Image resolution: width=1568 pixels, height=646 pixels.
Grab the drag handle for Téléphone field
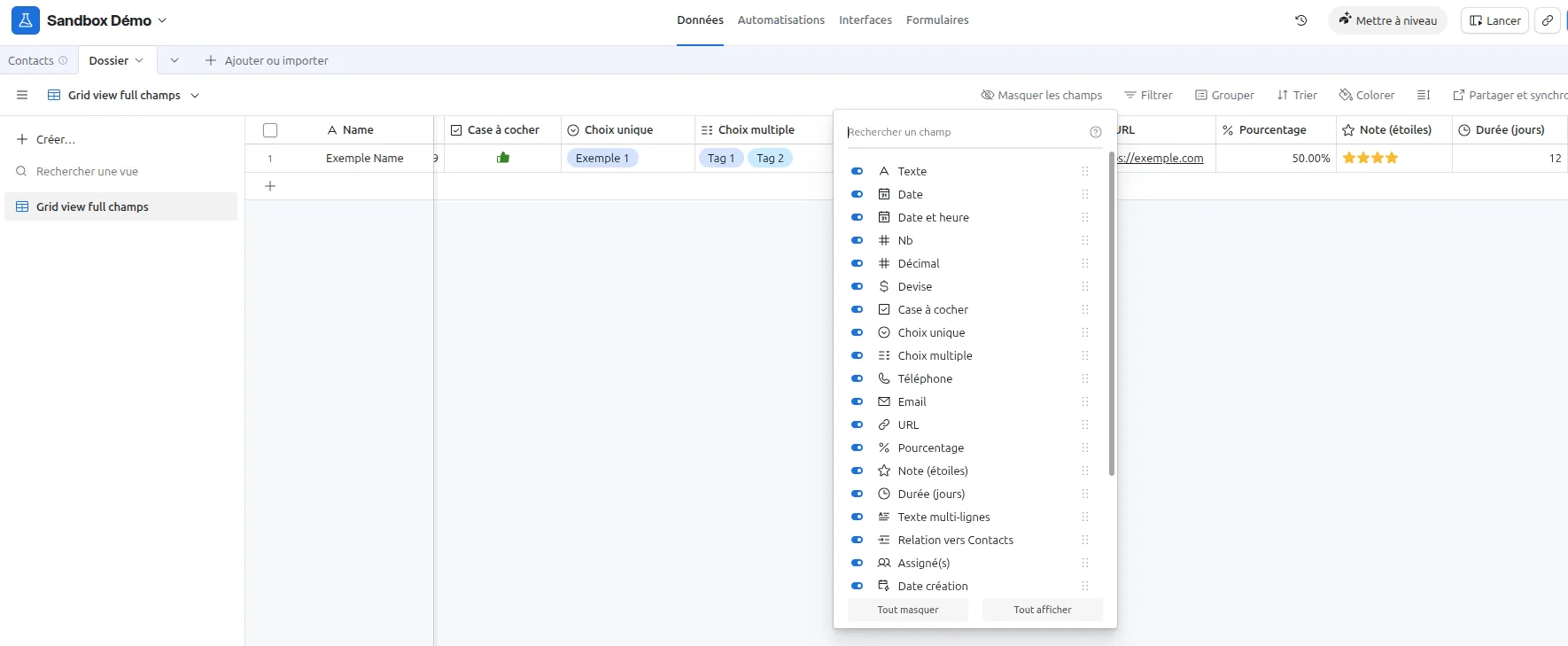click(x=1084, y=378)
